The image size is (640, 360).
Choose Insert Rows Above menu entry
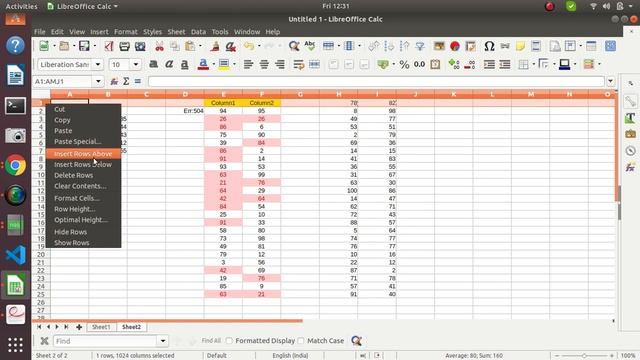point(83,153)
